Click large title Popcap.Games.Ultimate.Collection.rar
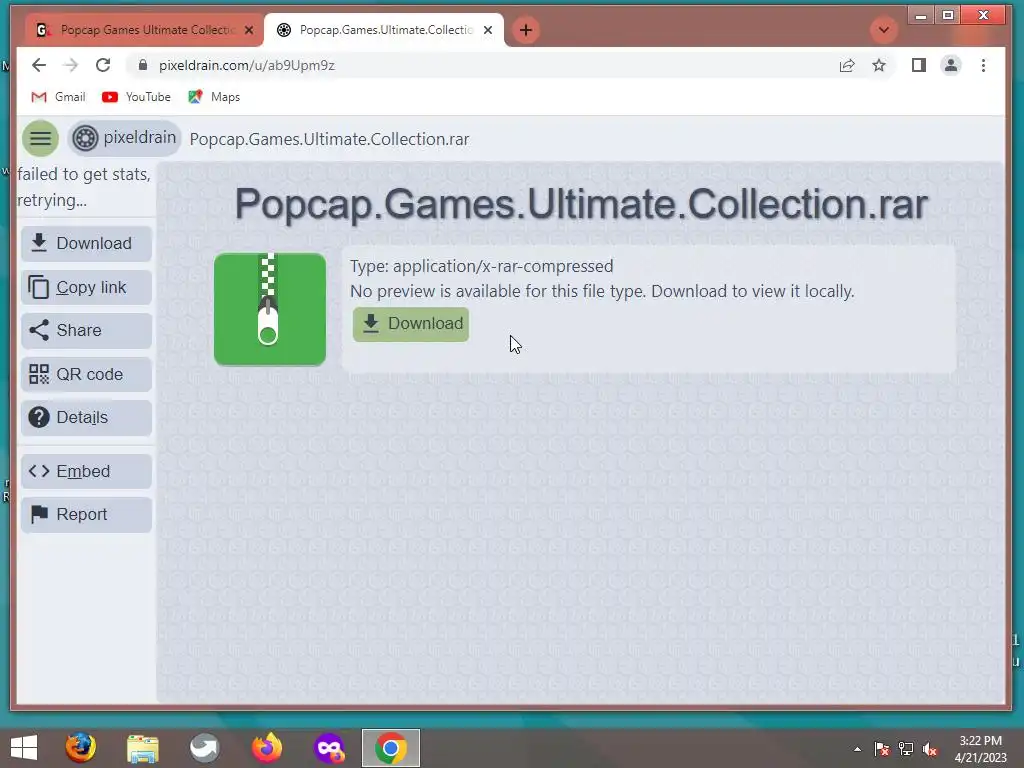 (581, 204)
